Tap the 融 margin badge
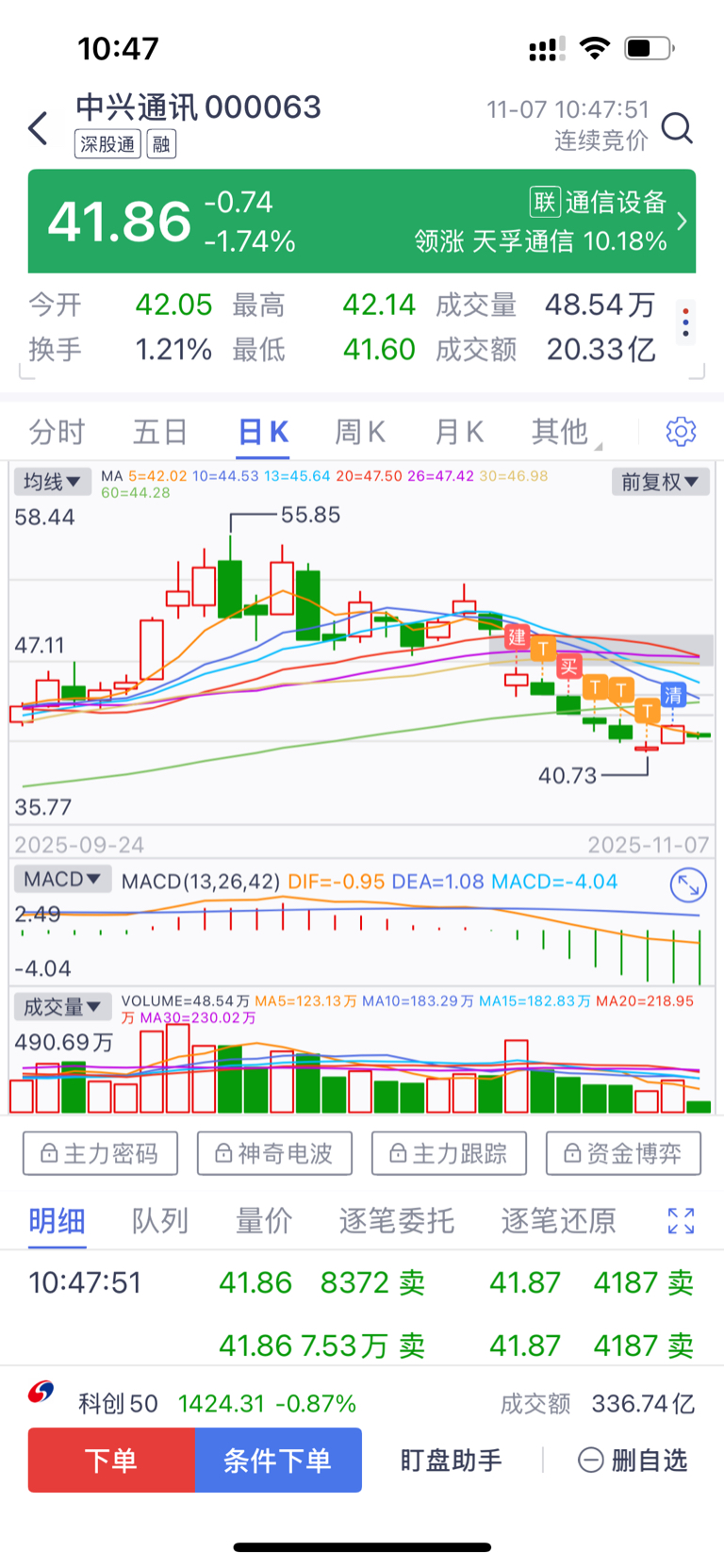 (161, 144)
